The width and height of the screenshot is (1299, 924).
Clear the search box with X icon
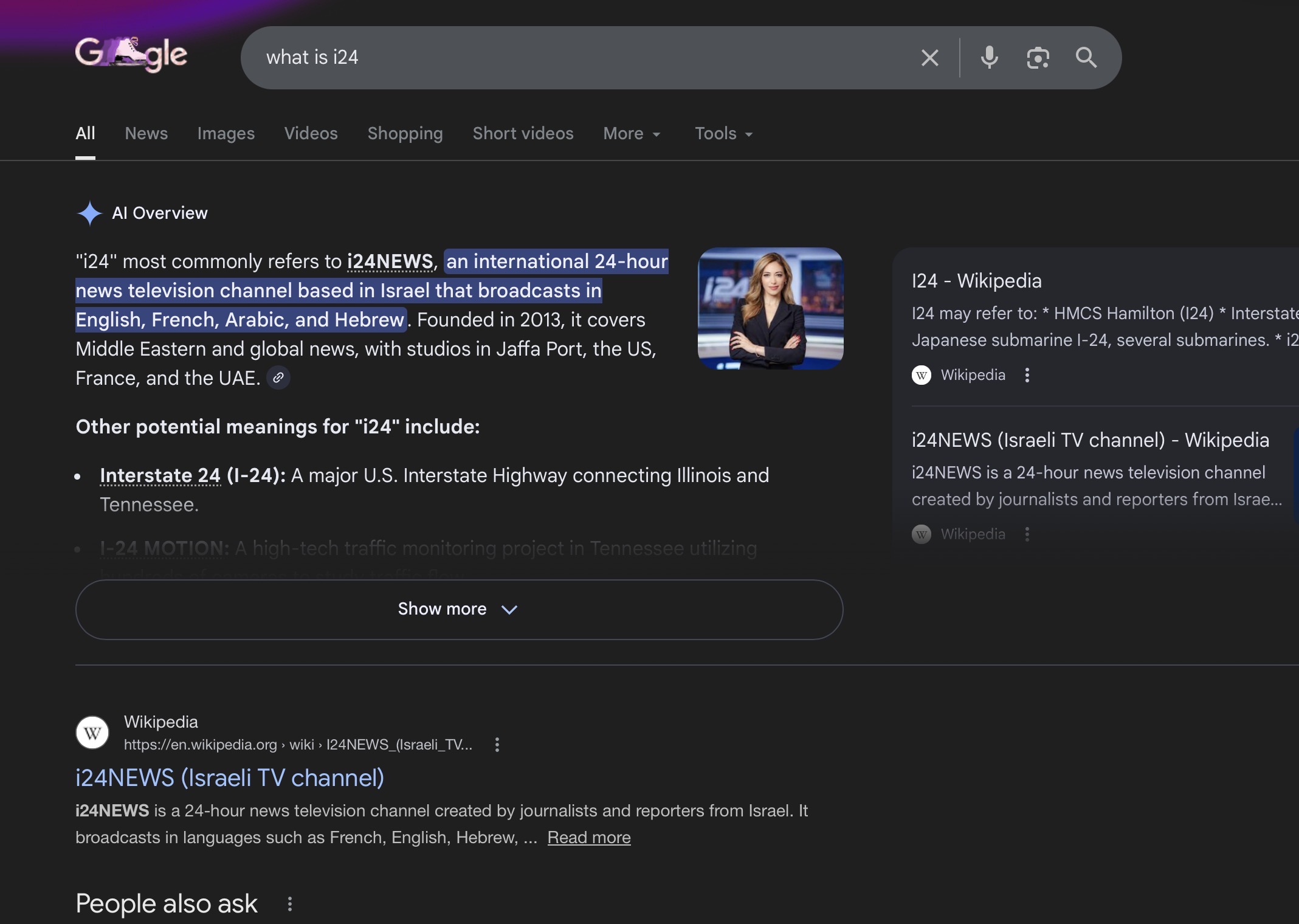pos(929,58)
